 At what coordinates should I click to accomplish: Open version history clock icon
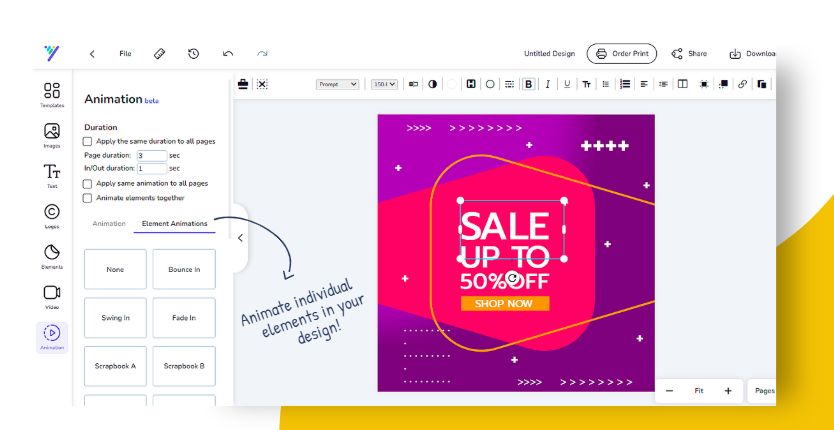[194, 54]
